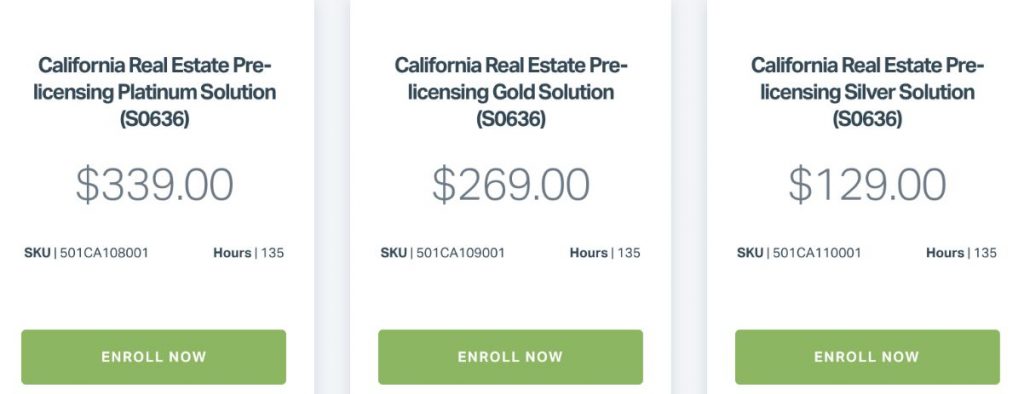This screenshot has height=394, width=1024.
Task: Click Hours 135 on Platinum card
Action: tap(249, 253)
